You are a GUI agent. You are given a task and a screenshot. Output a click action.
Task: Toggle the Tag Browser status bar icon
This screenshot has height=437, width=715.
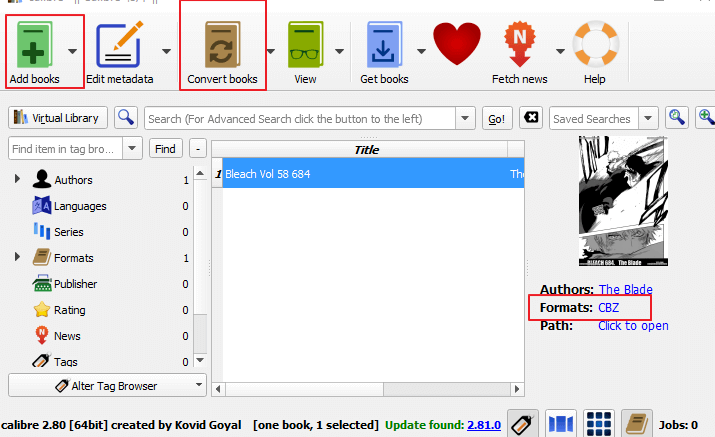pyautogui.click(x=523, y=423)
